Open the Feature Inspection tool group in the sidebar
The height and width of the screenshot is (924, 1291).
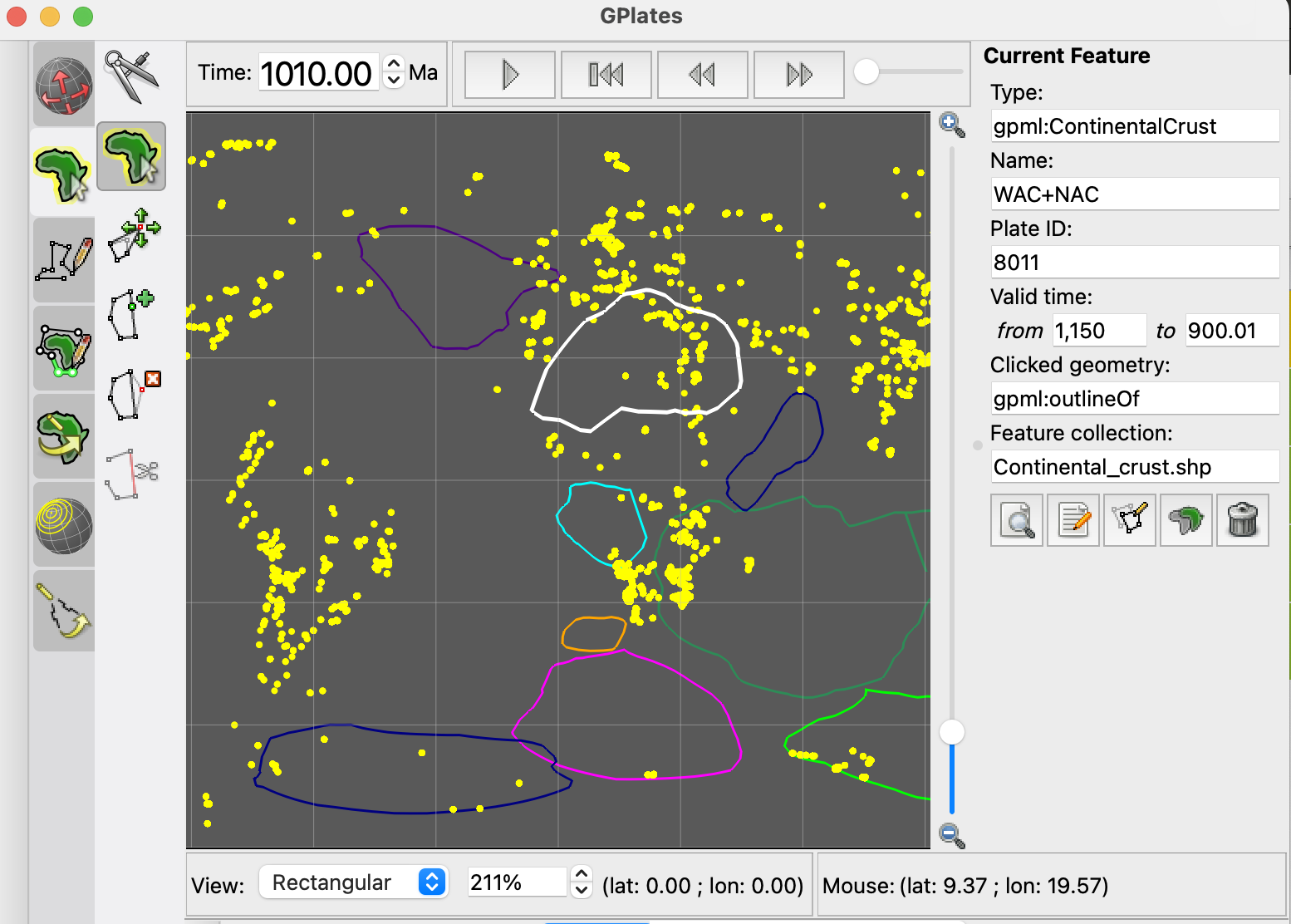click(63, 174)
